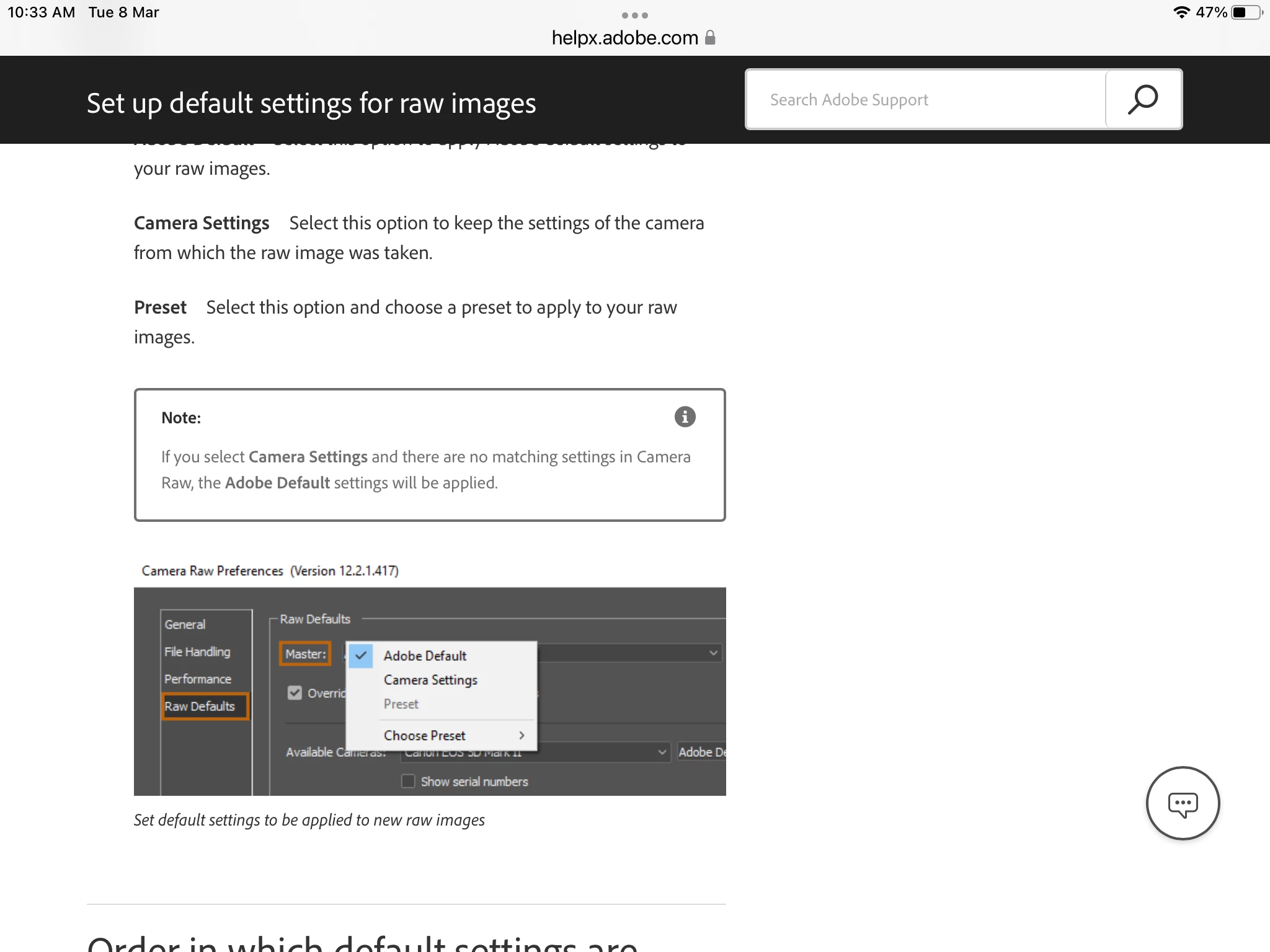1270x952 pixels.
Task: Open the Performance preferences section
Action: (x=198, y=679)
